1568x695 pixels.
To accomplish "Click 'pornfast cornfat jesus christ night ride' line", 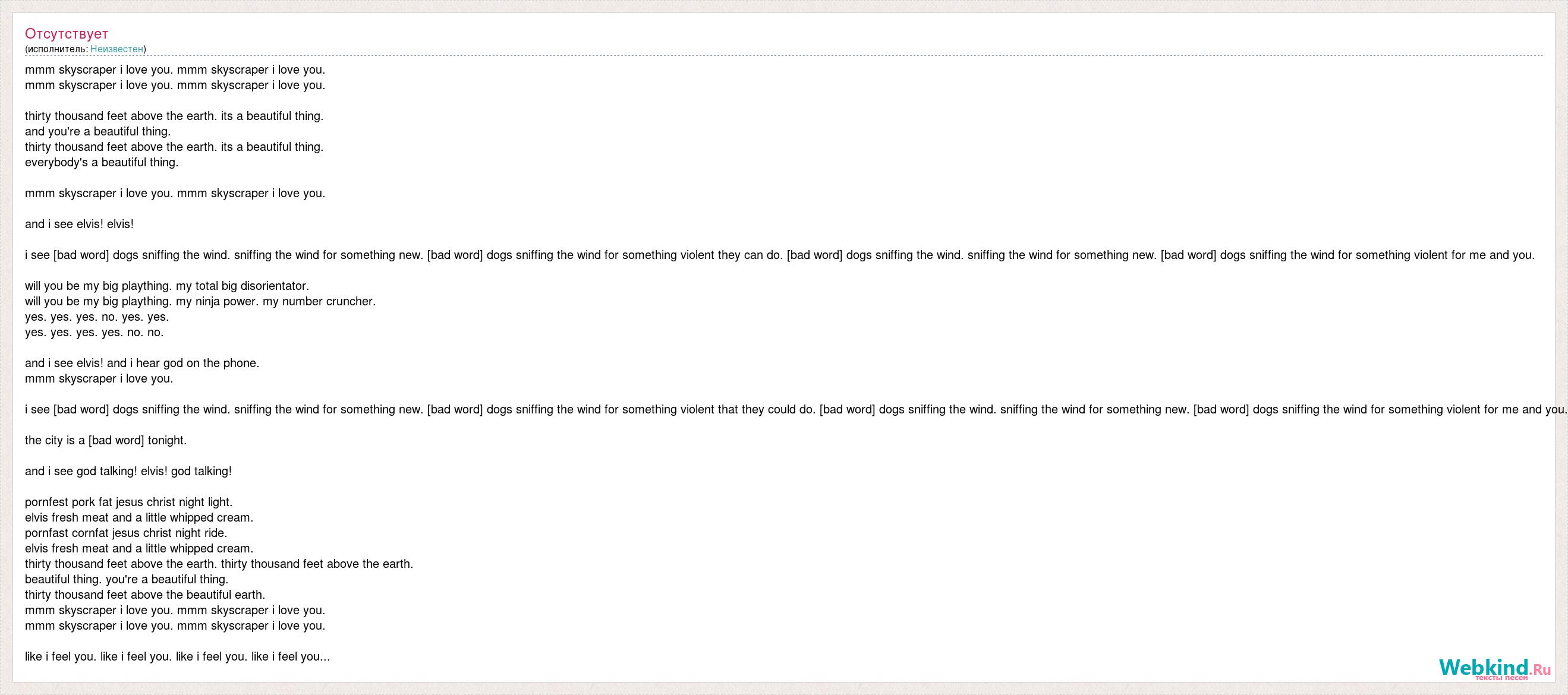I will tap(126, 533).
